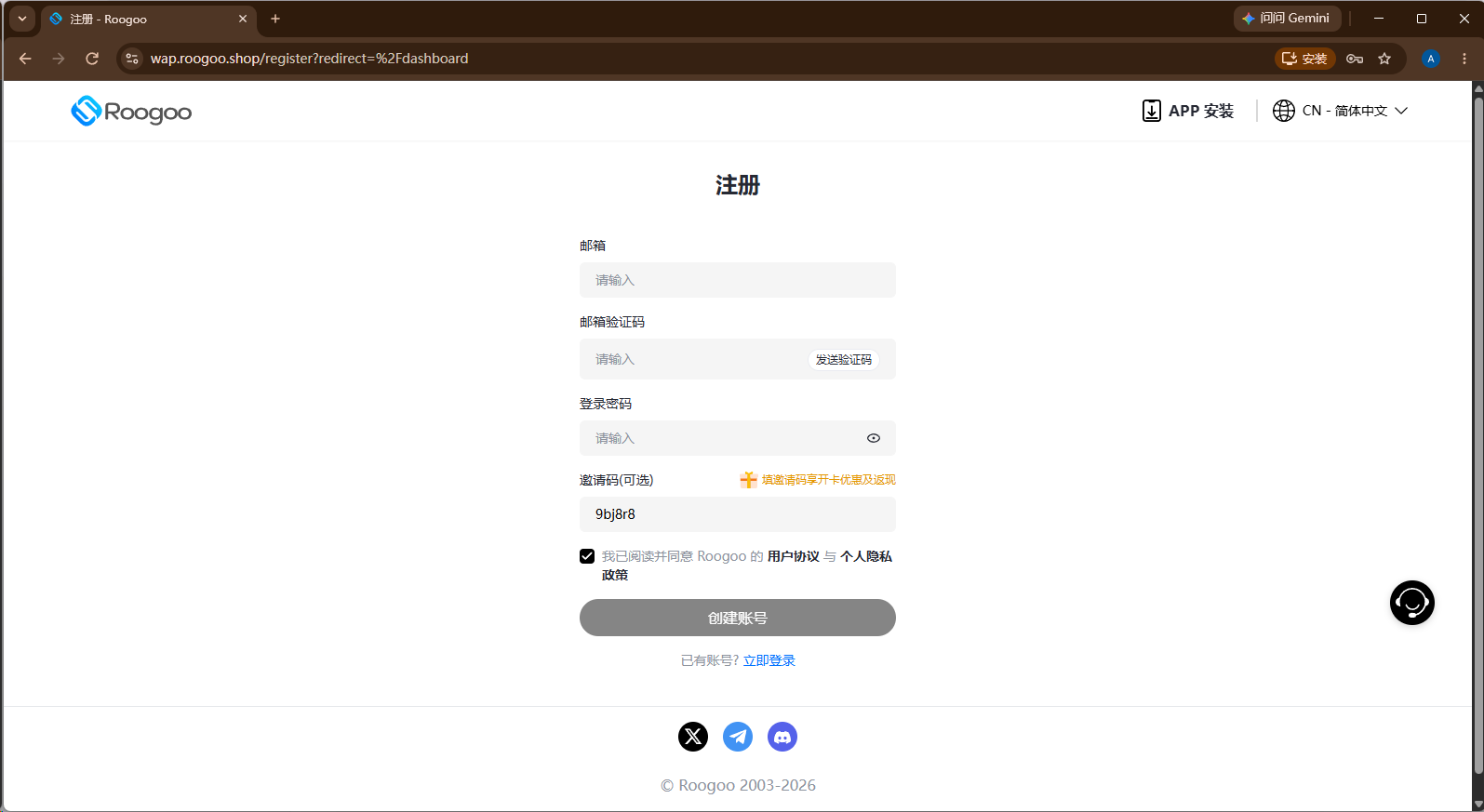This screenshot has width=1484, height=812.
Task: Click the 登录密码 field label
Action: tap(606, 404)
